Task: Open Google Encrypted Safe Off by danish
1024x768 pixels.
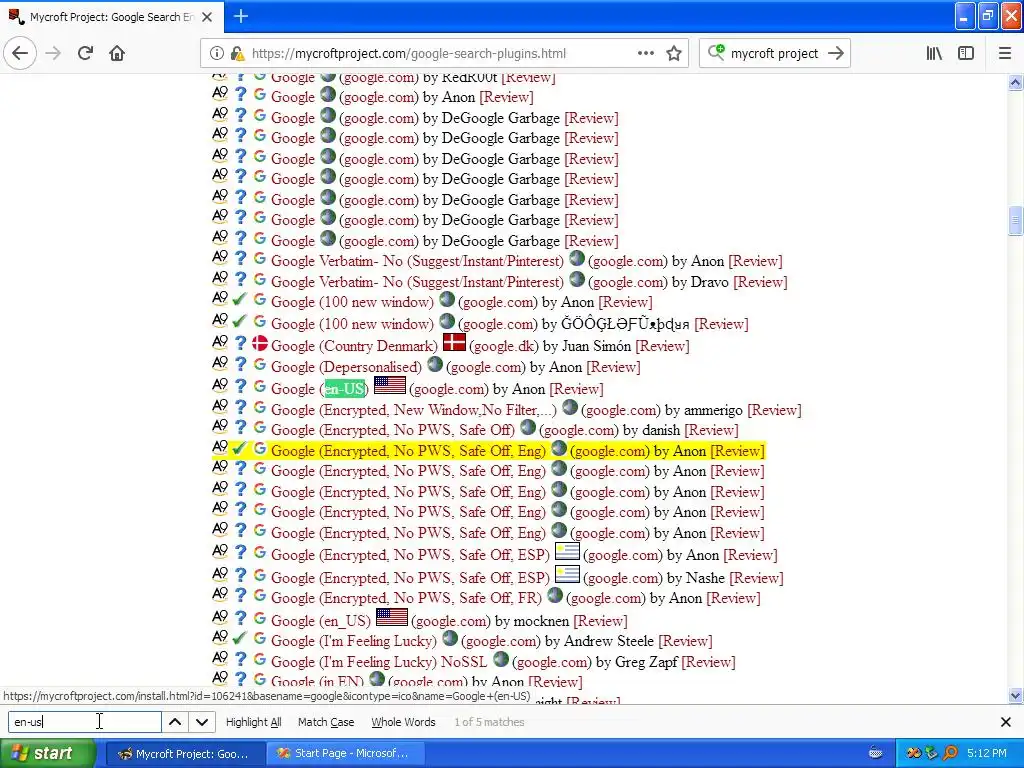Action: [392, 430]
